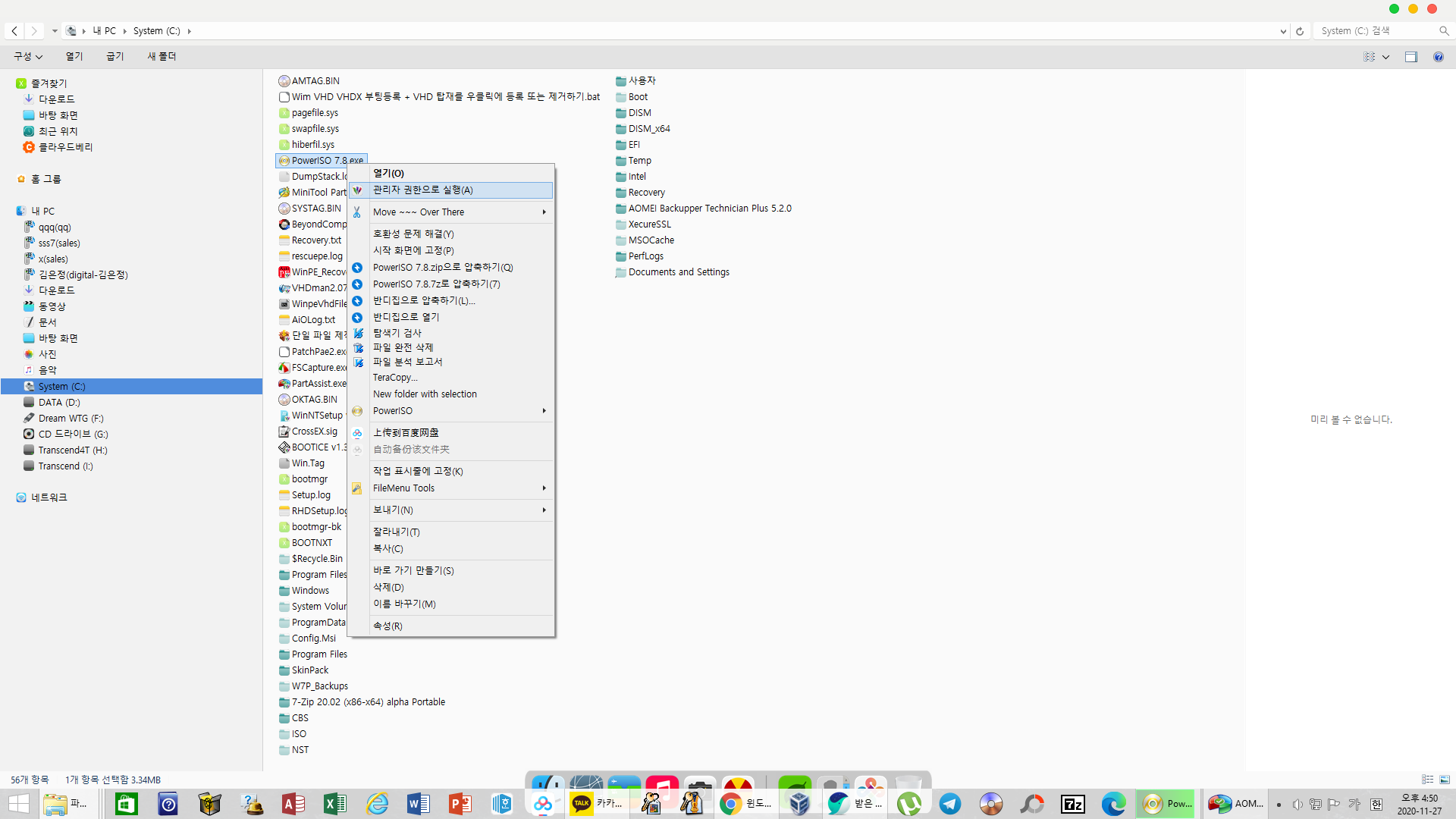1456x819 pixels.
Task: Toggle 한 IME language indicator
Action: point(1376,805)
